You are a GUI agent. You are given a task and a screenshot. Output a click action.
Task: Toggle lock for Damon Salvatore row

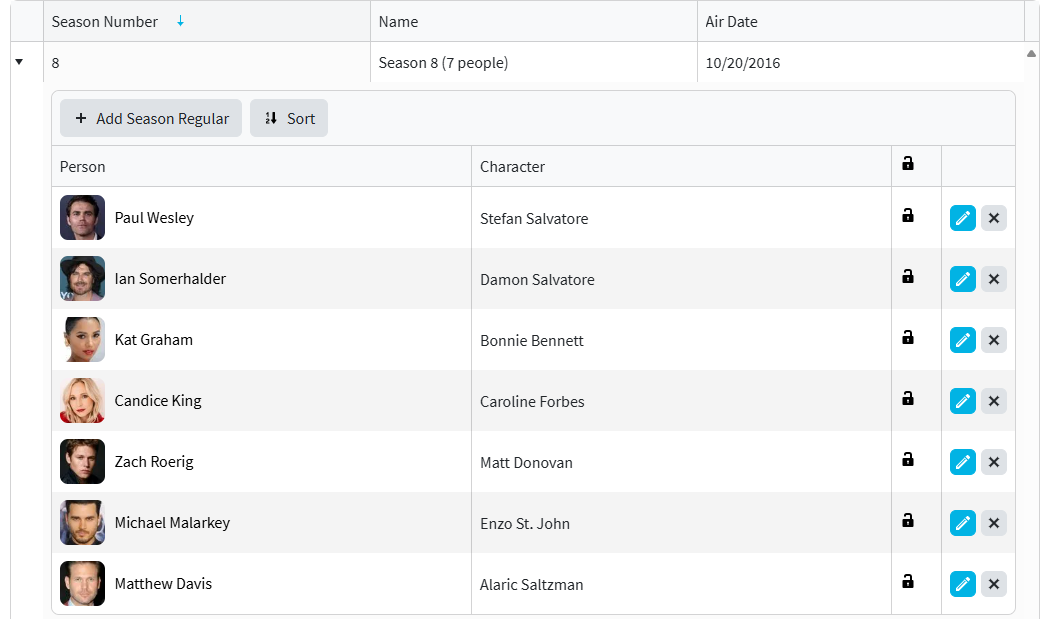pyautogui.click(x=908, y=276)
